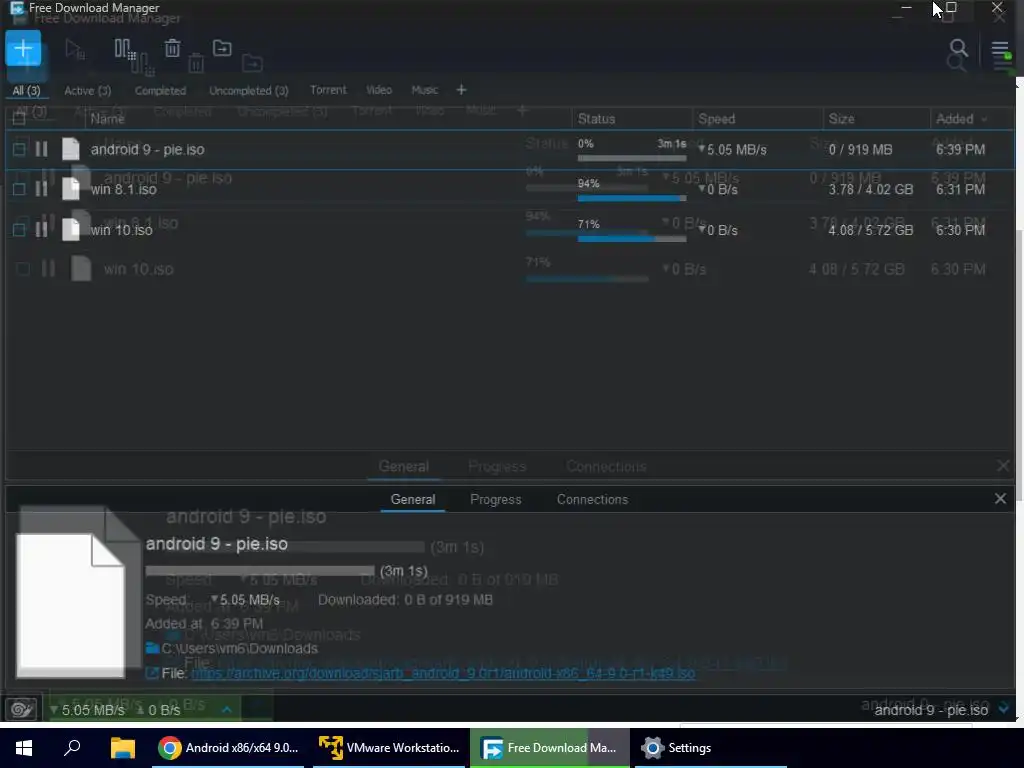Screen dimensions: 1024x768
Task: Switch to VMware Workstation on the taskbar
Action: 389,748
